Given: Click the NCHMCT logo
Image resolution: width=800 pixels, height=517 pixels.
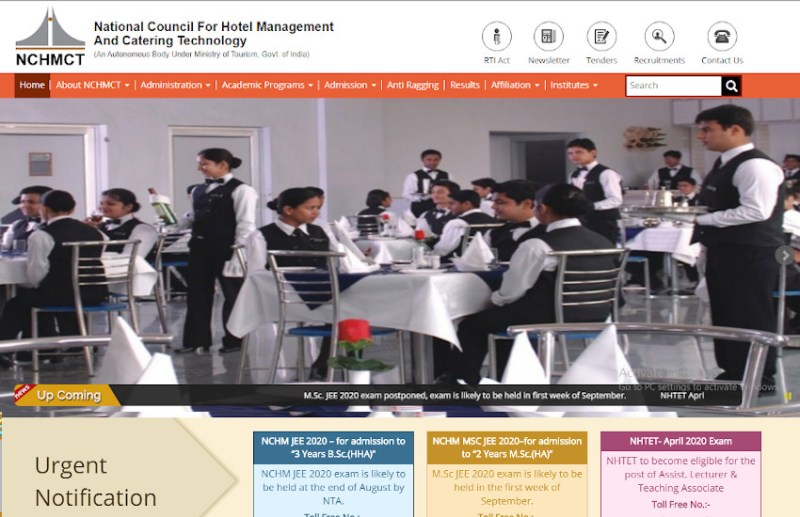Looking at the screenshot, I should tap(50, 37).
